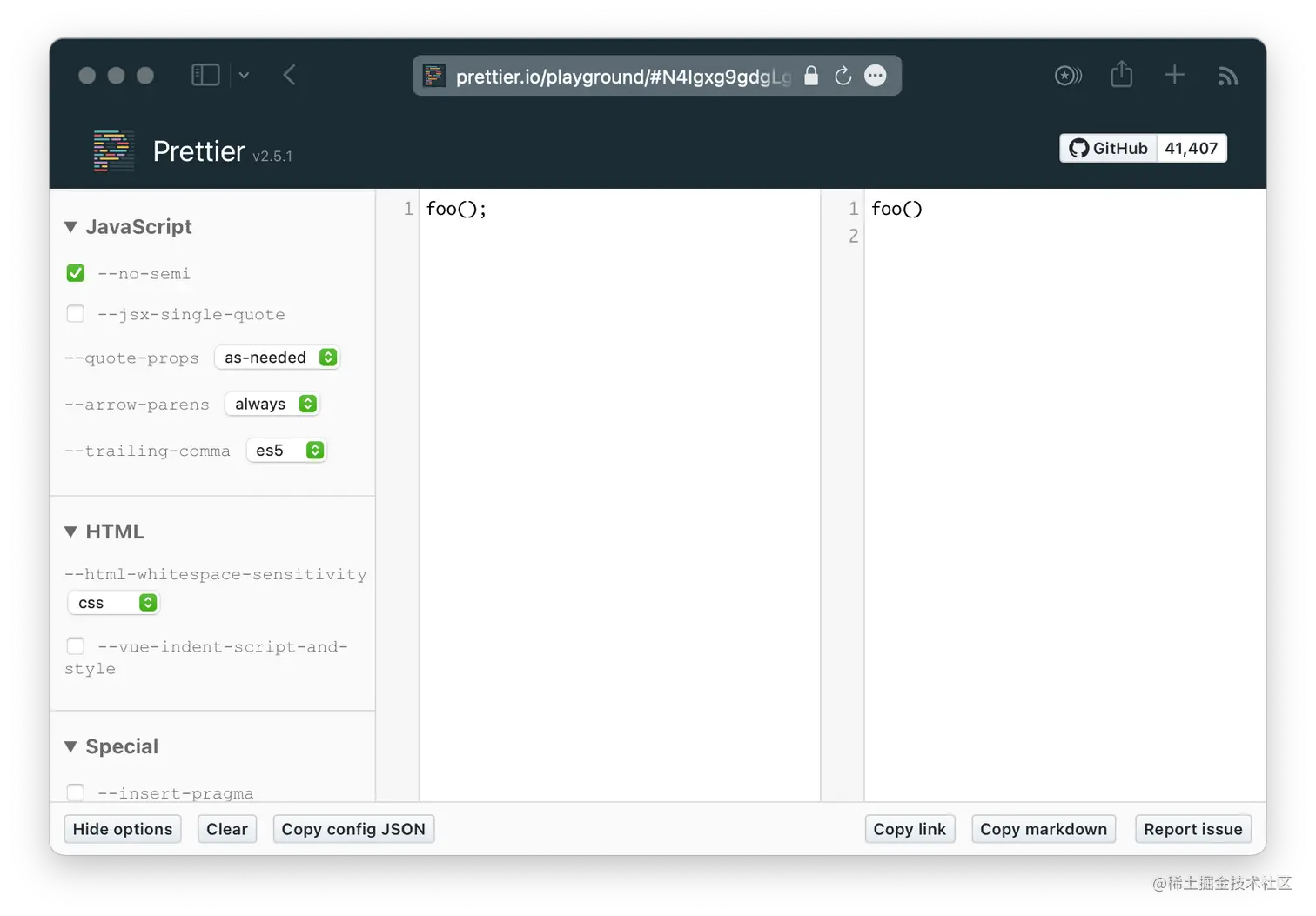Click the input code line foo();
This screenshot has height=916, width=1316.
456,209
